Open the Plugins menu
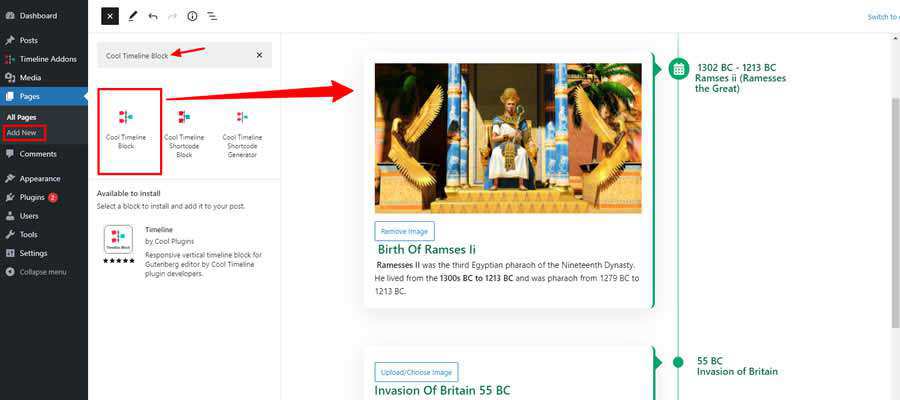This screenshot has width=900, height=400. click(x=34, y=197)
